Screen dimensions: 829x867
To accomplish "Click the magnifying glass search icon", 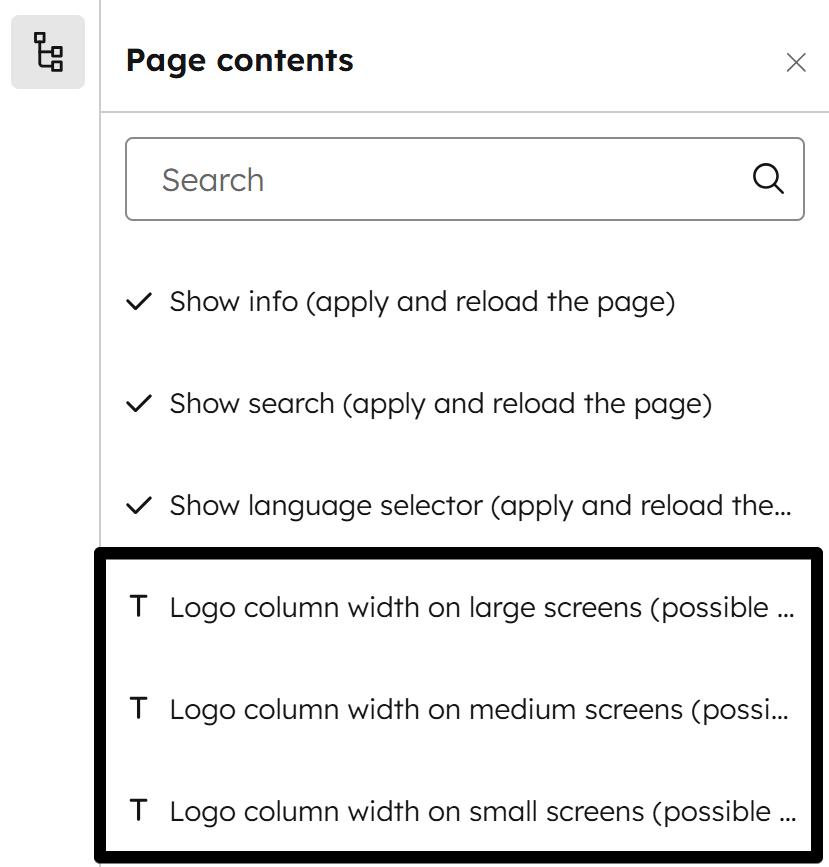I will (x=767, y=178).
